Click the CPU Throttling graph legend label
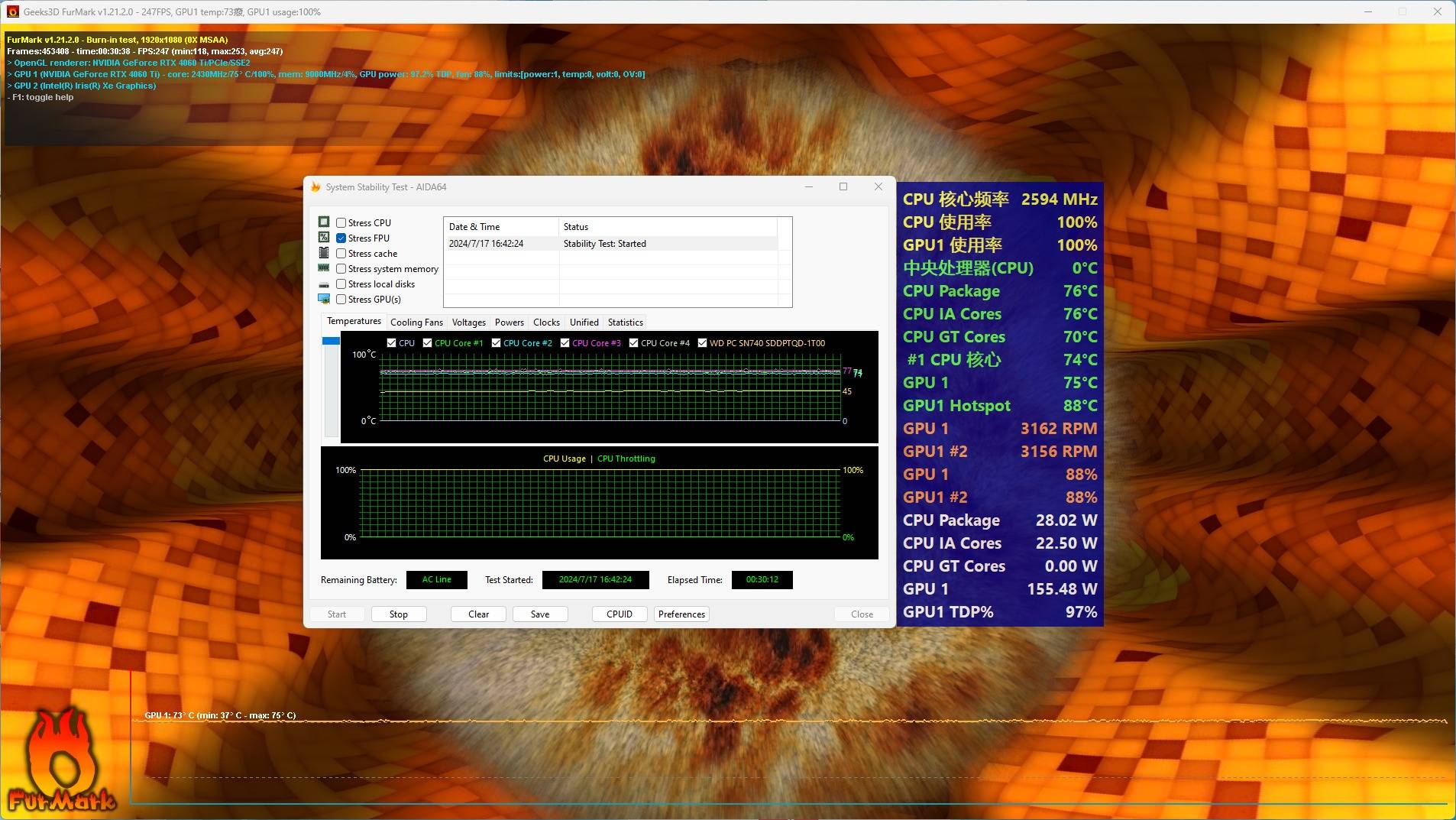The height and width of the screenshot is (820, 1456). 626,459
